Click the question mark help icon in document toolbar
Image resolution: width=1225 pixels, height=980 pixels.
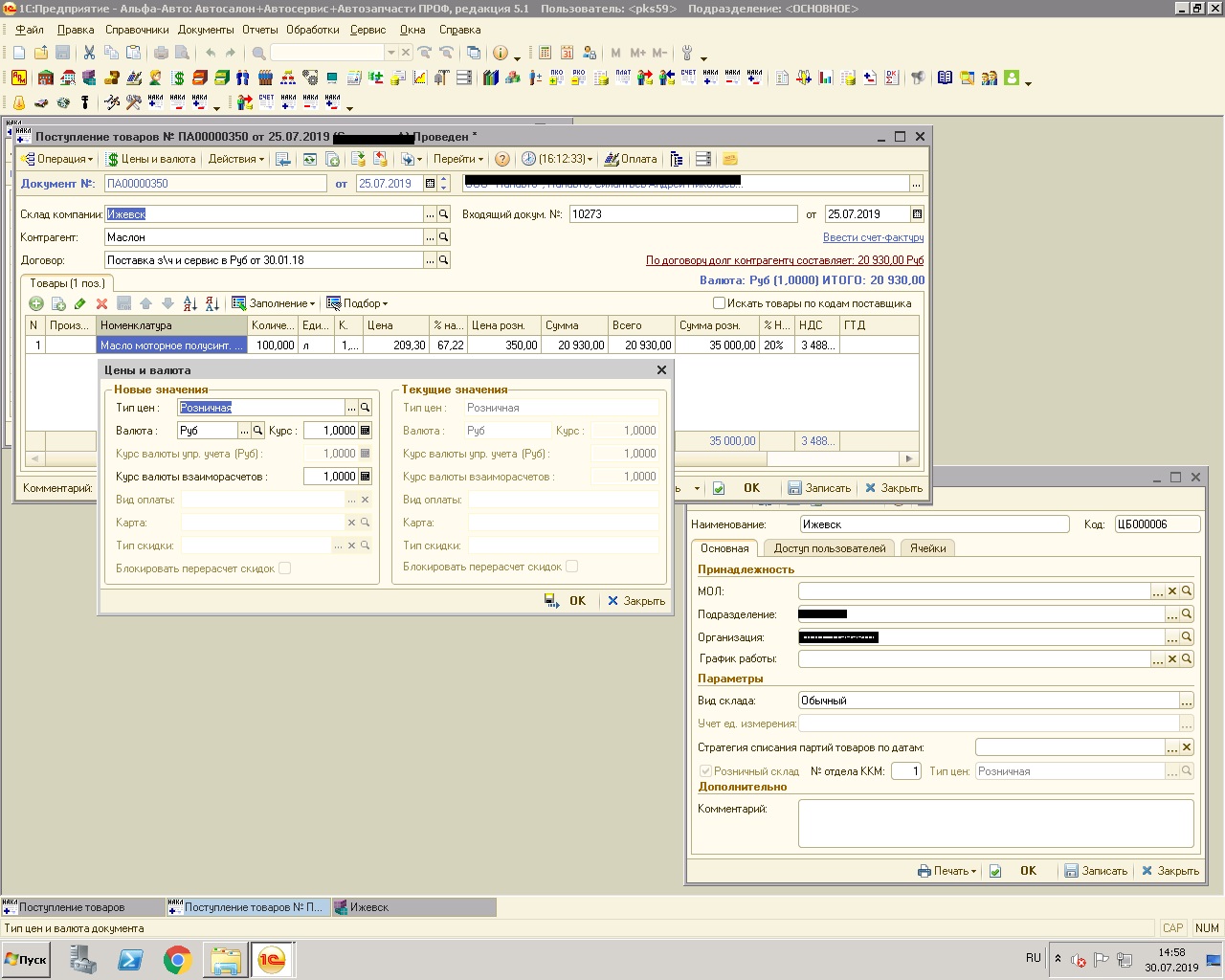(x=501, y=159)
